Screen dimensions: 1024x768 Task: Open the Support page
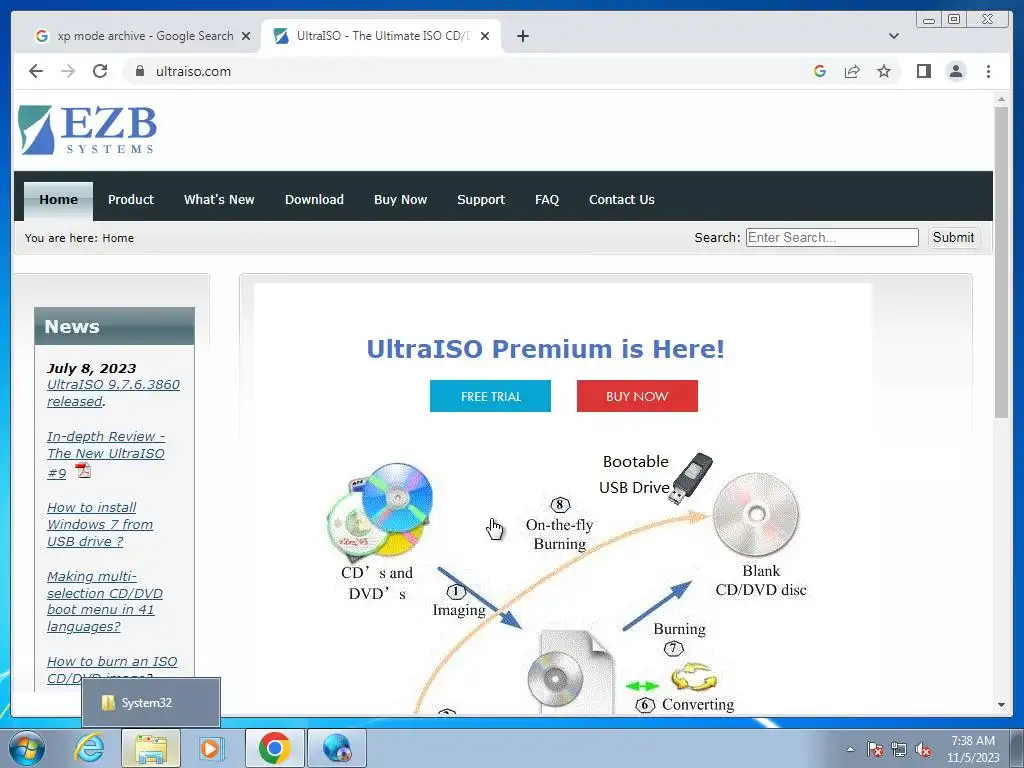click(481, 199)
